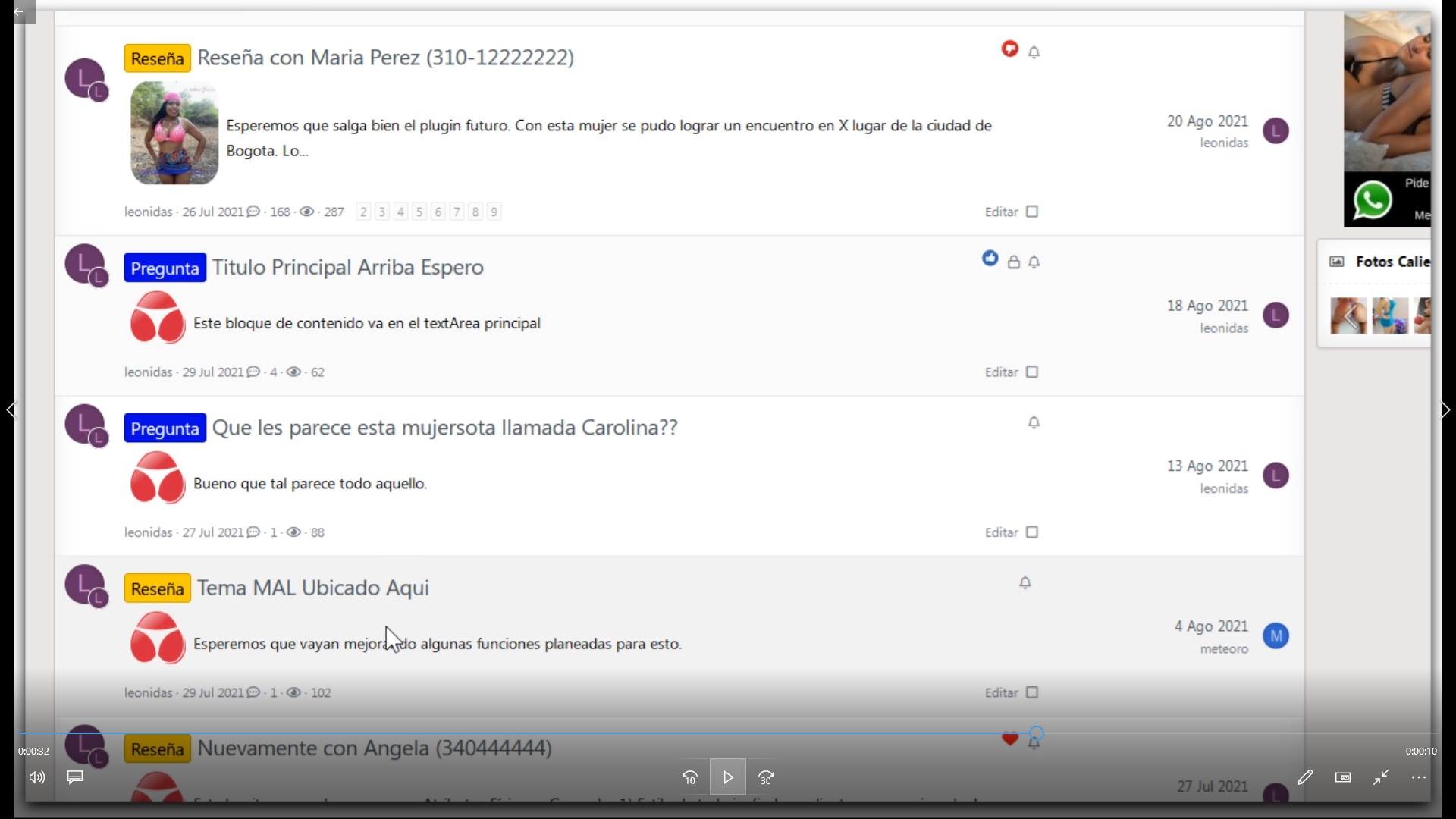
Task: Click the notification bell on Maria Perez thread
Action: point(1034,52)
